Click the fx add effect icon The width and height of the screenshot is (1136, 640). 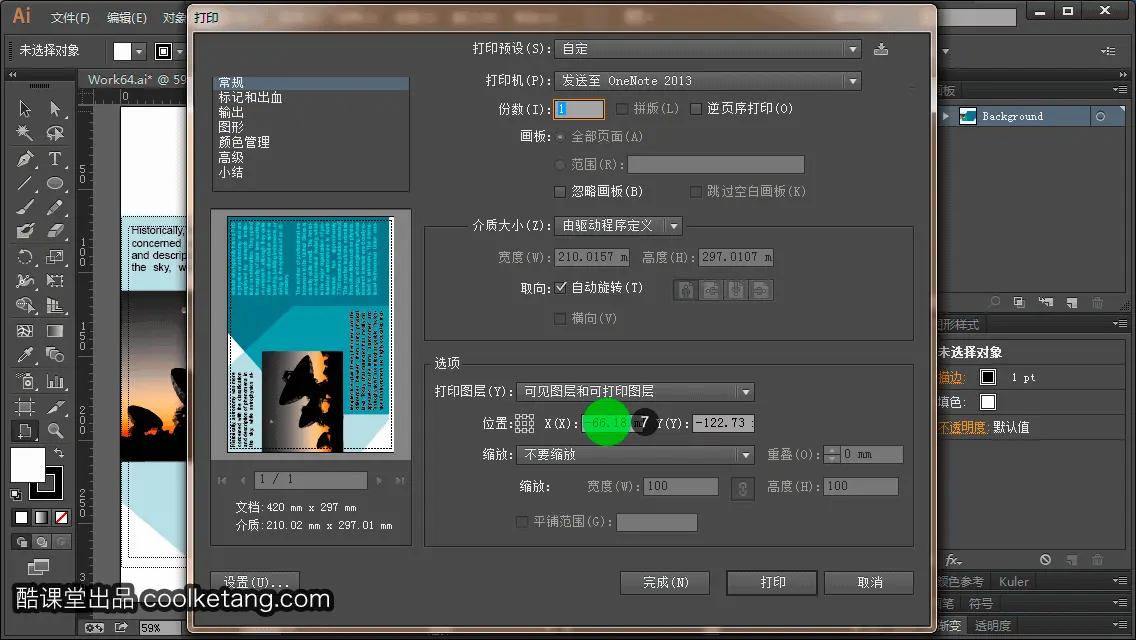pos(953,560)
